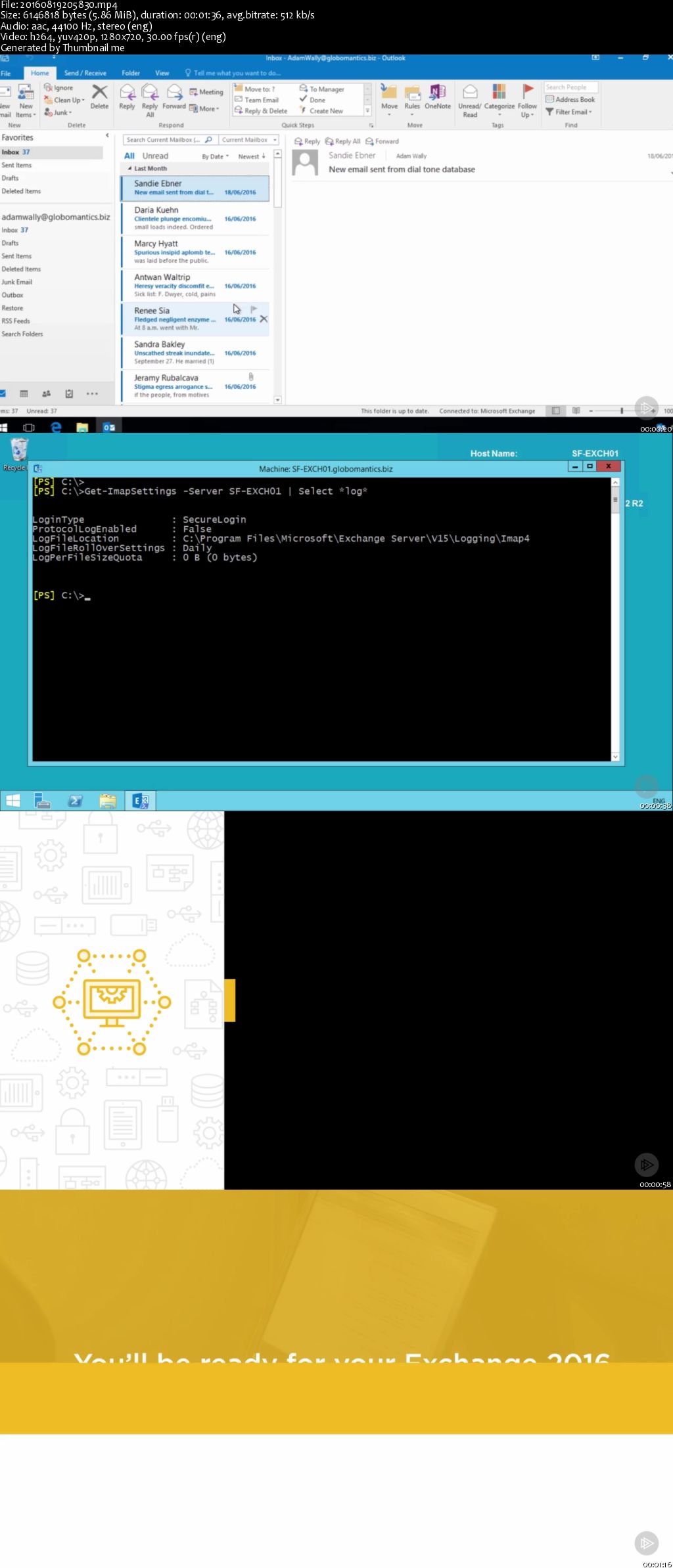Open Edge from the Windows 10 taskbar
This screenshot has width=673, height=1568.
(x=56, y=427)
